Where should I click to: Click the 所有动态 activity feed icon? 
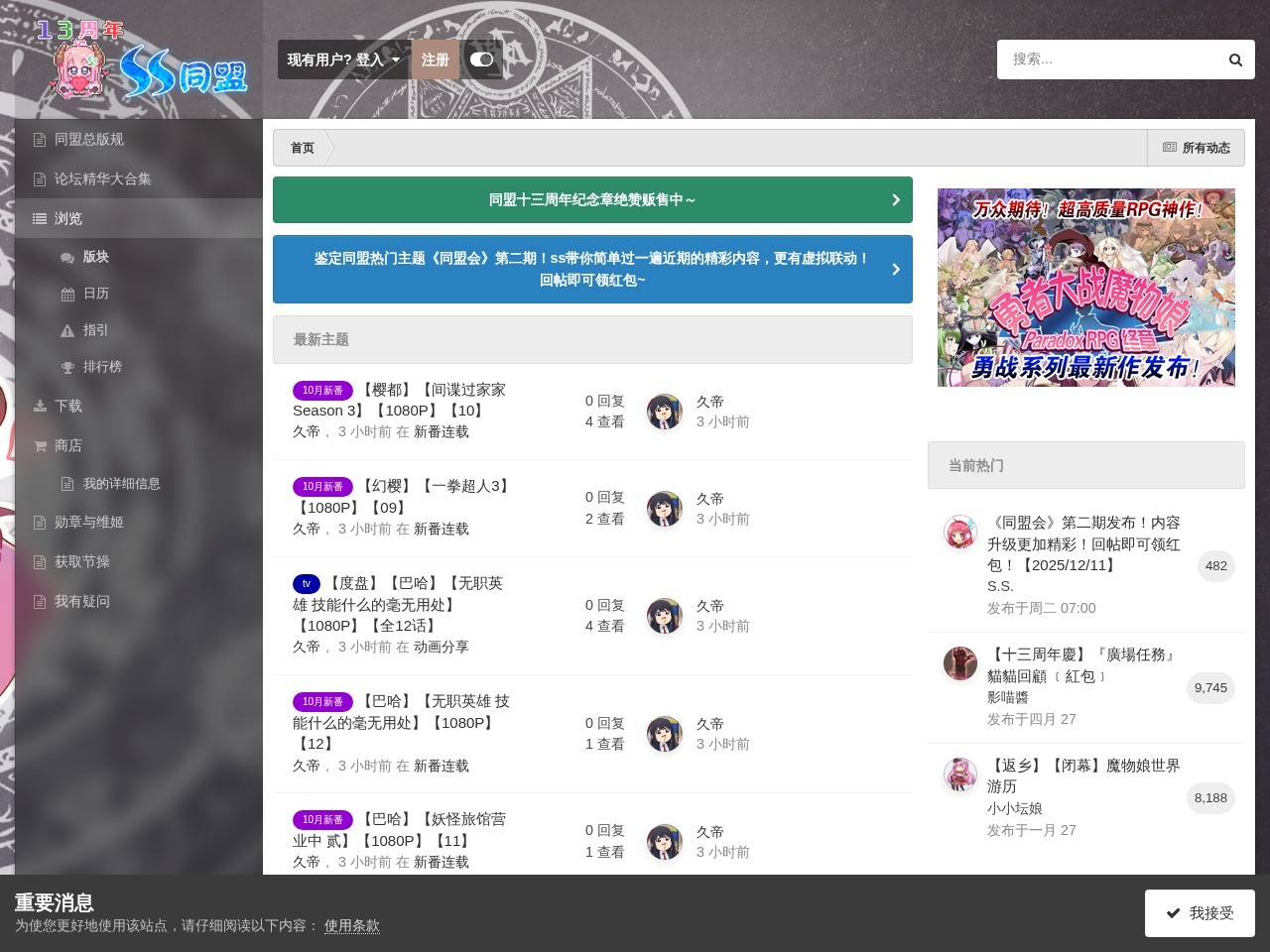click(1170, 148)
